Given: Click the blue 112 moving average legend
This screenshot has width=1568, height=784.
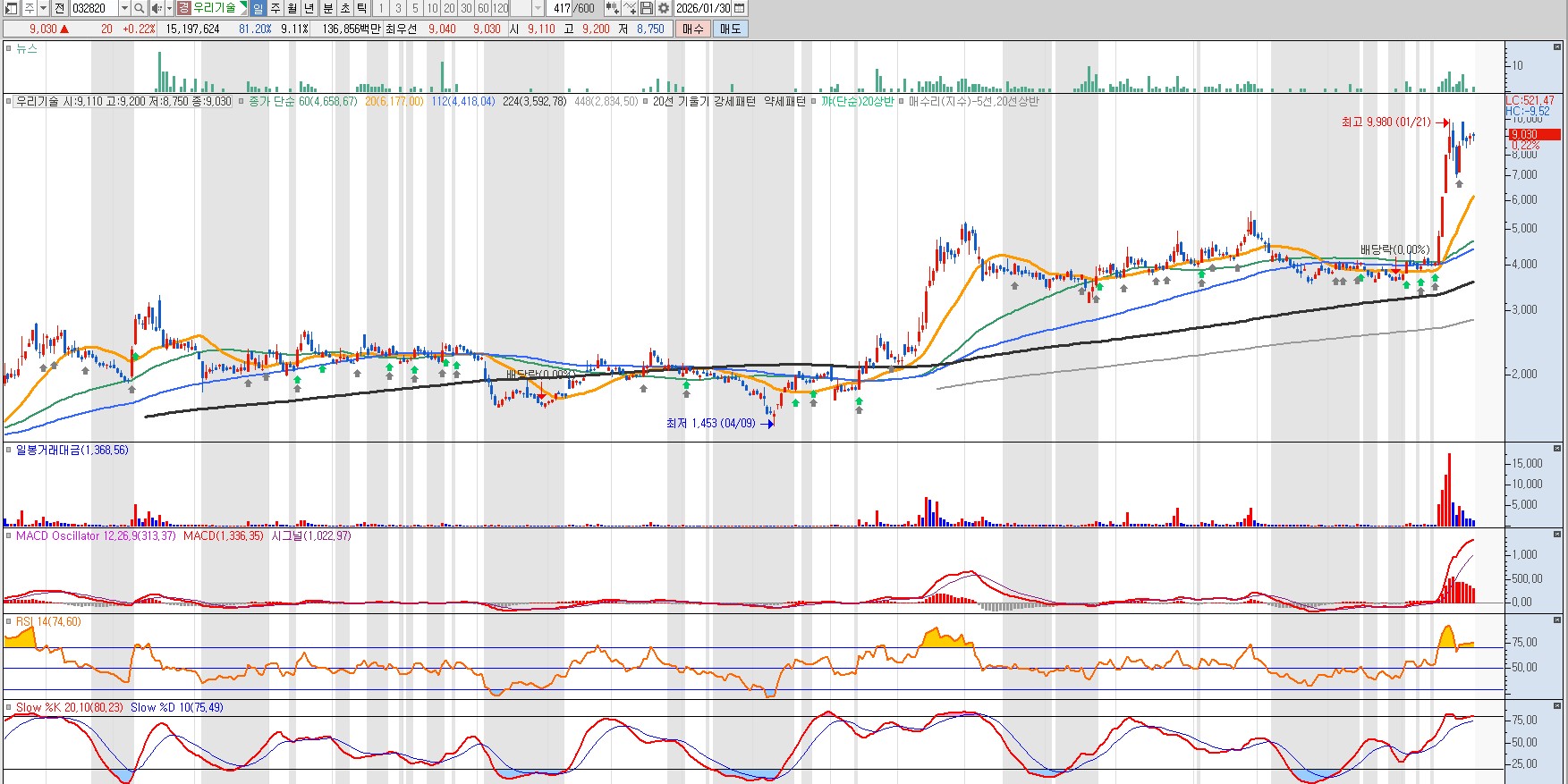Looking at the screenshot, I should pos(463,102).
